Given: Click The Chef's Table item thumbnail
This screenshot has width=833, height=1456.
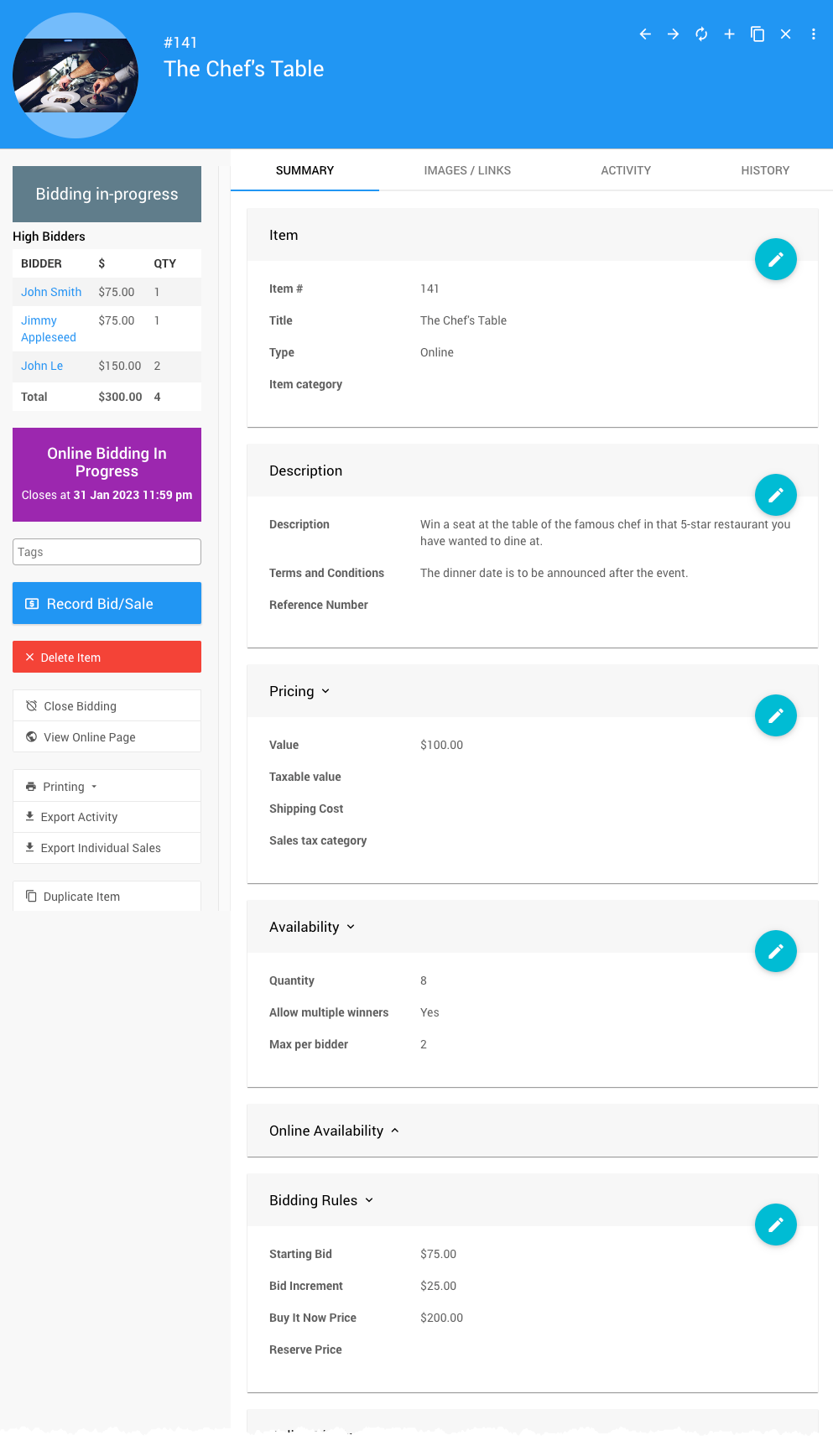Looking at the screenshot, I should (x=75, y=75).
